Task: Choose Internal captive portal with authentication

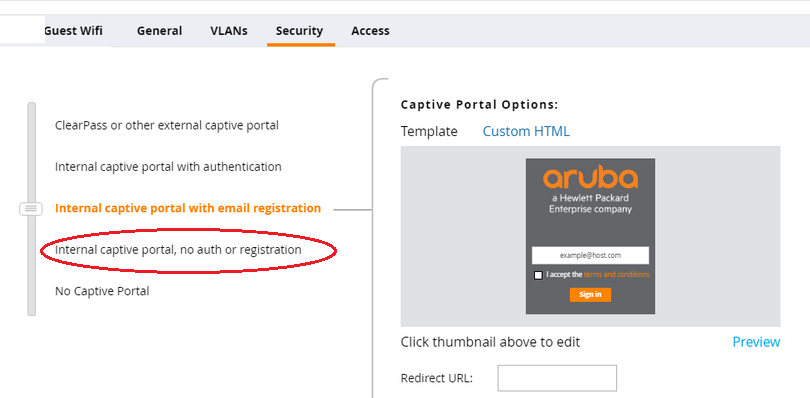Action: click(168, 166)
